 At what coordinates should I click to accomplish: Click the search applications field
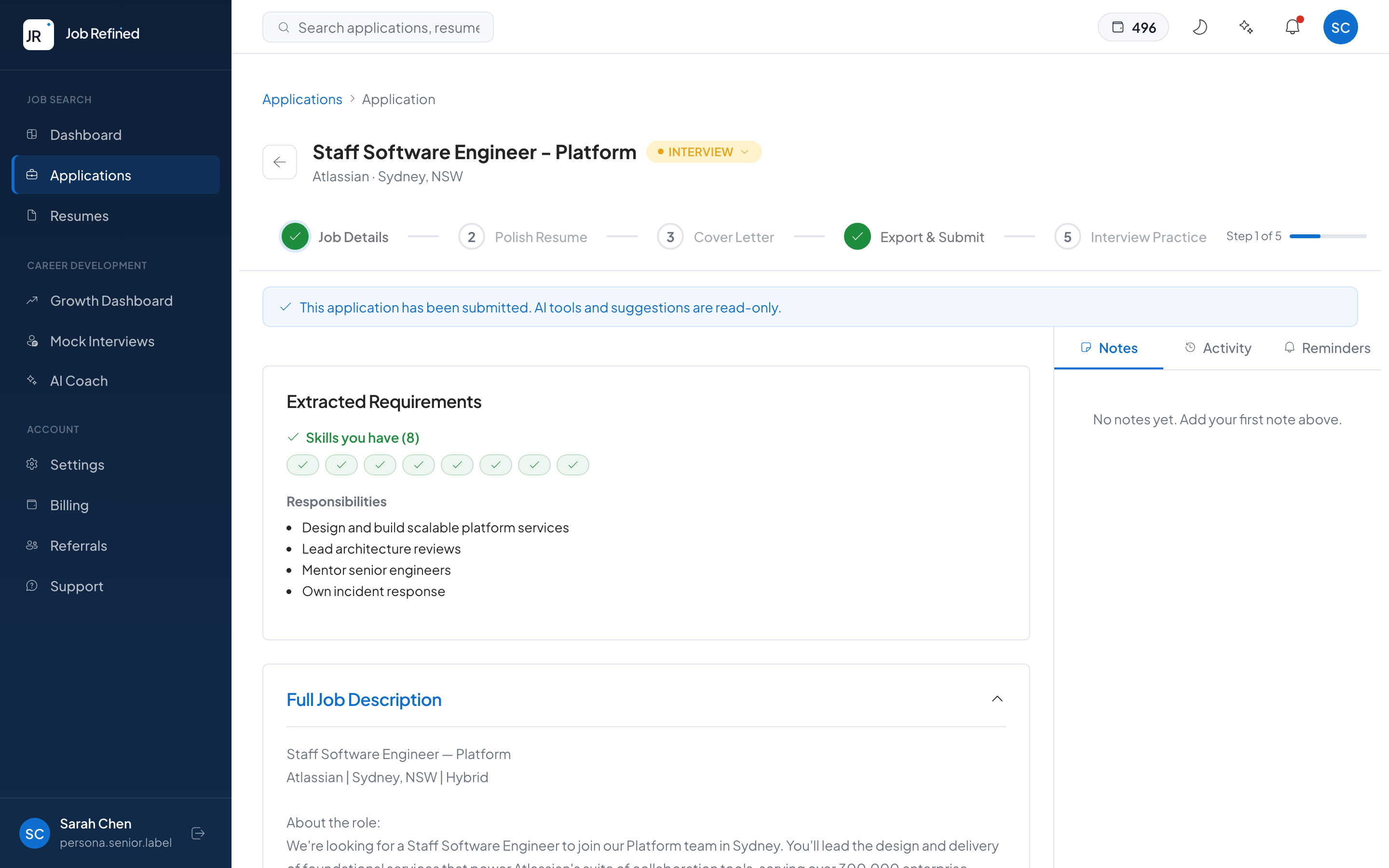click(378, 27)
